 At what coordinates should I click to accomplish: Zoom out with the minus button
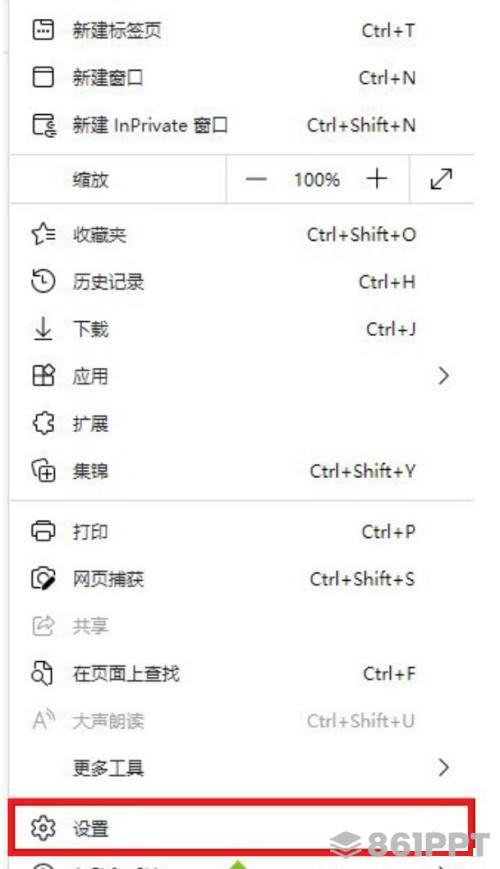[x=256, y=179]
